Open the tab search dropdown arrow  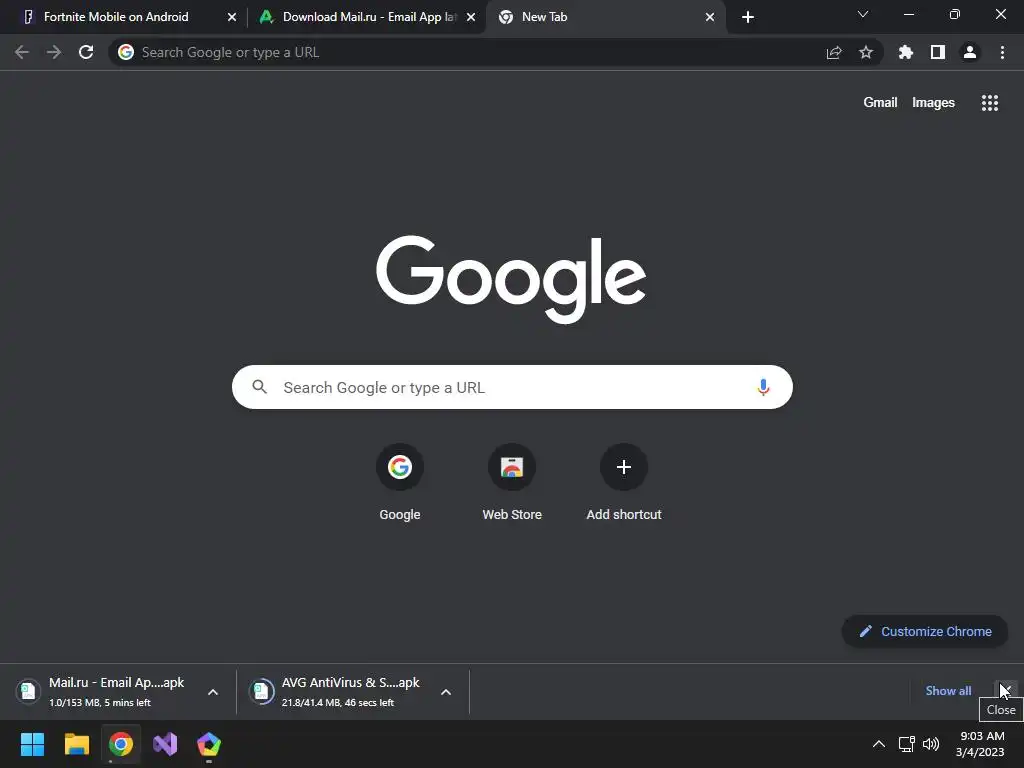click(x=863, y=14)
